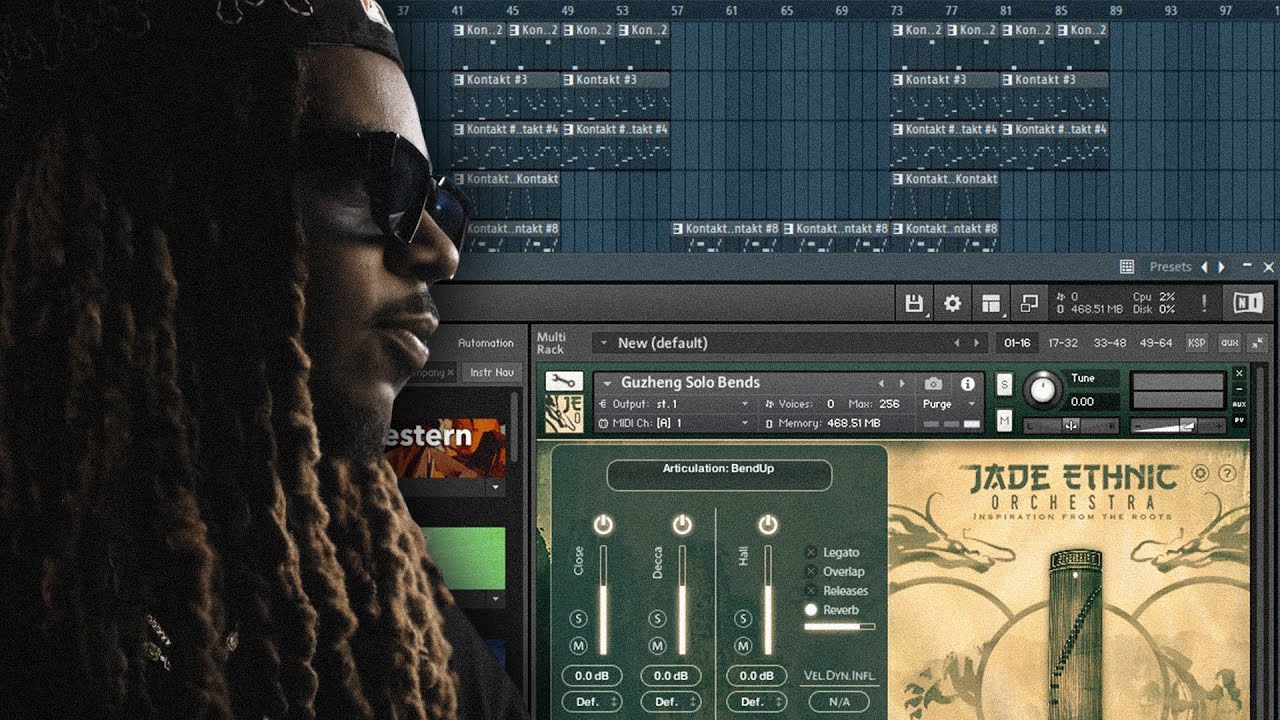Toggle the small PV button on instrument header
The width and height of the screenshot is (1280, 720).
coord(1239,420)
